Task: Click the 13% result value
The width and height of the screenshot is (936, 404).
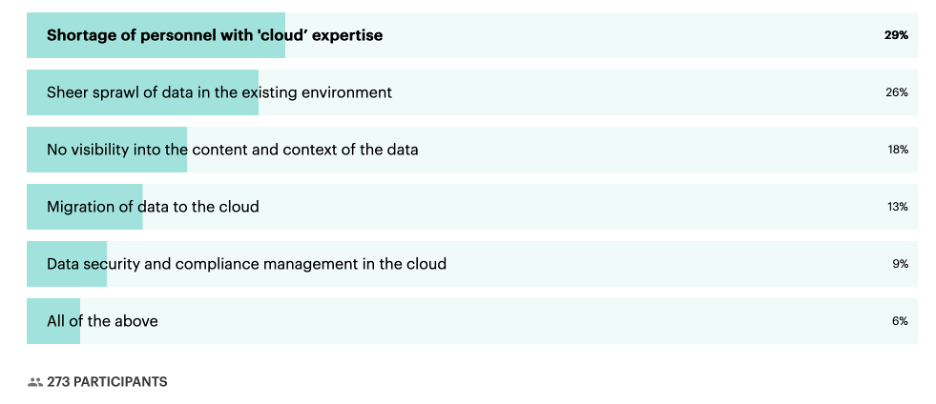Action: pos(897,207)
